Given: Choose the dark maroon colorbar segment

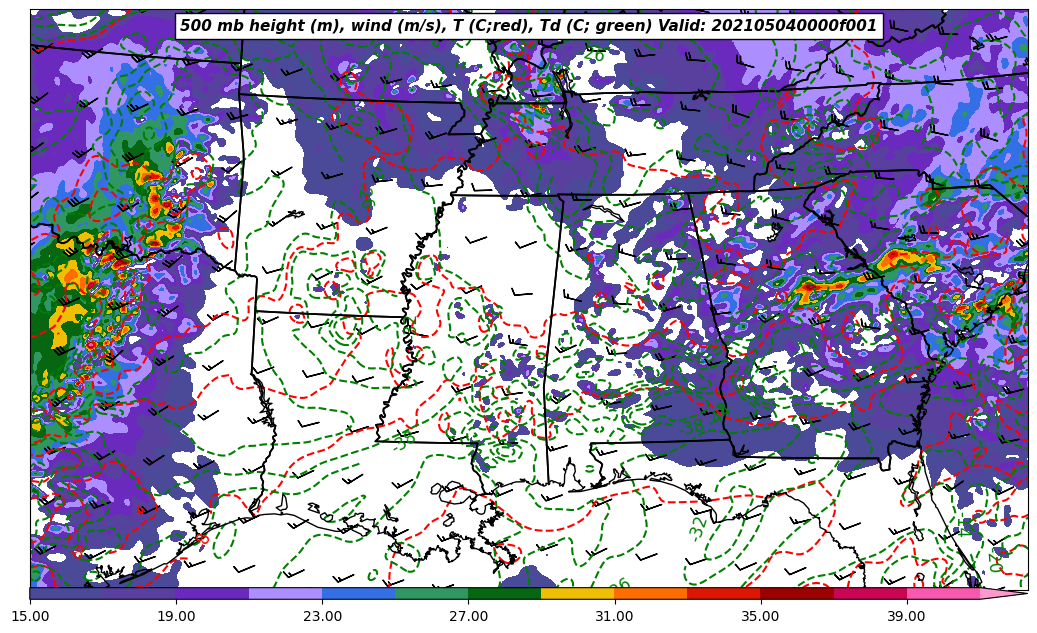Looking at the screenshot, I should click(797, 593).
